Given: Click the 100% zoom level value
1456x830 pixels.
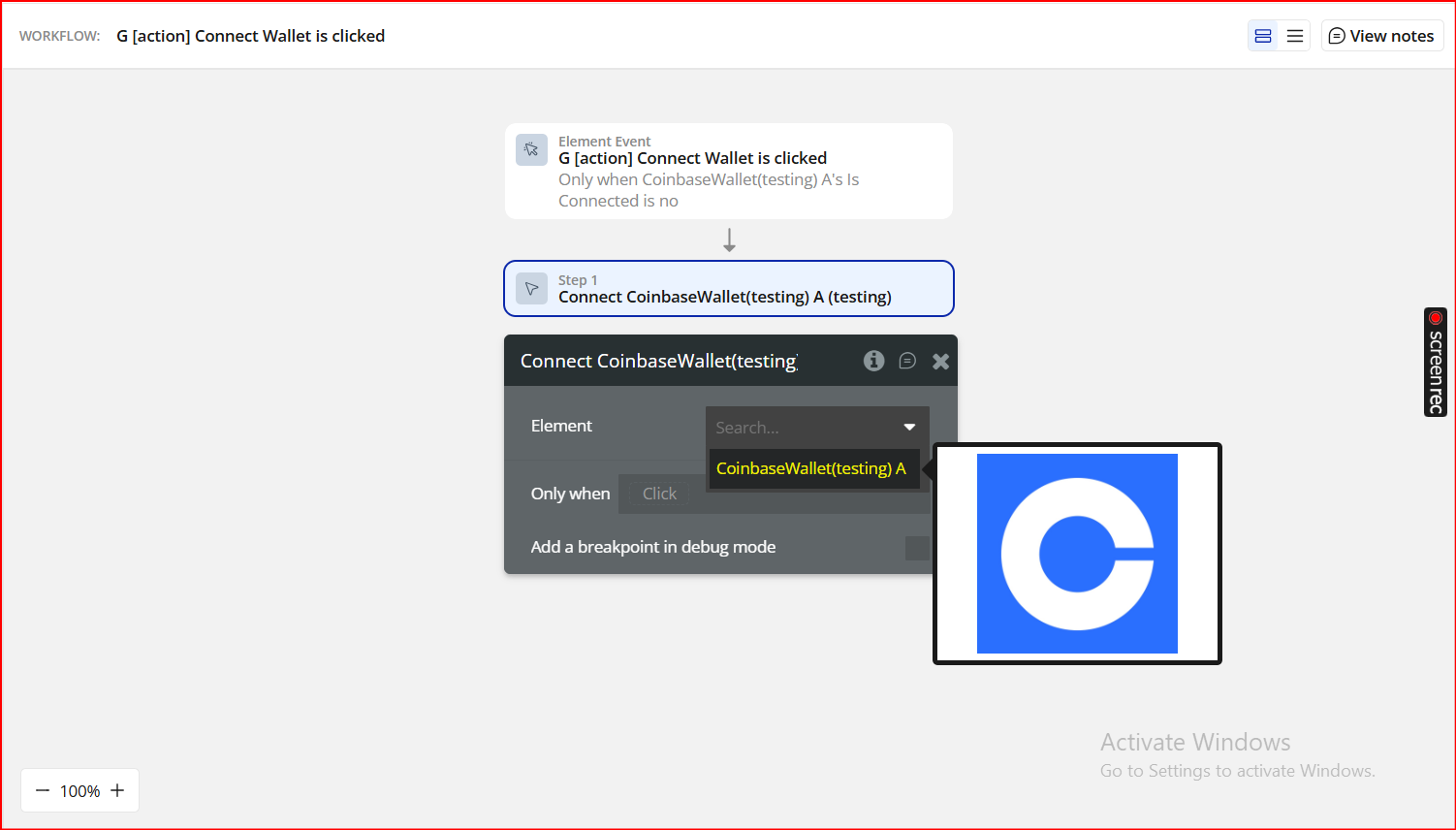Looking at the screenshot, I should point(80,791).
